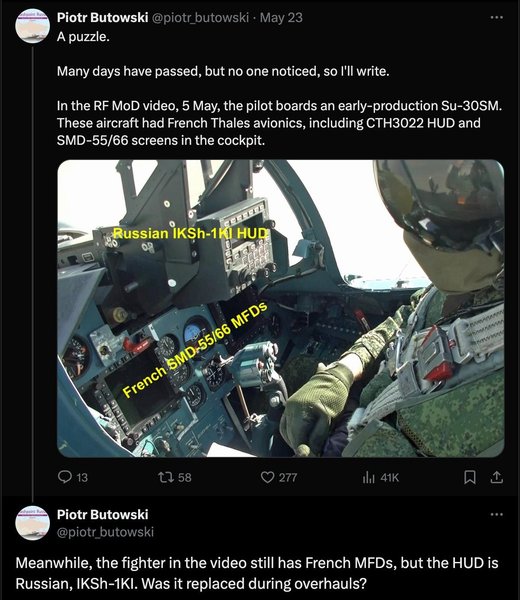Screen dimensions: 520x600
Task: Tap the retweet icon with 58
Action: pos(166,477)
